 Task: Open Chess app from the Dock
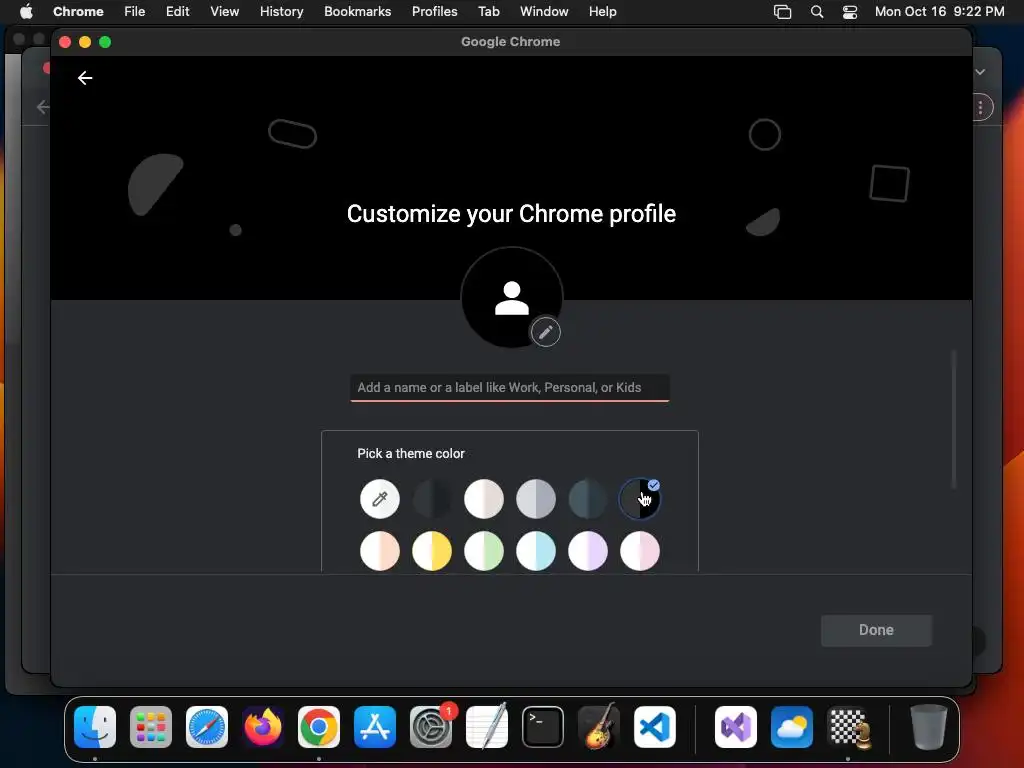tap(848, 727)
